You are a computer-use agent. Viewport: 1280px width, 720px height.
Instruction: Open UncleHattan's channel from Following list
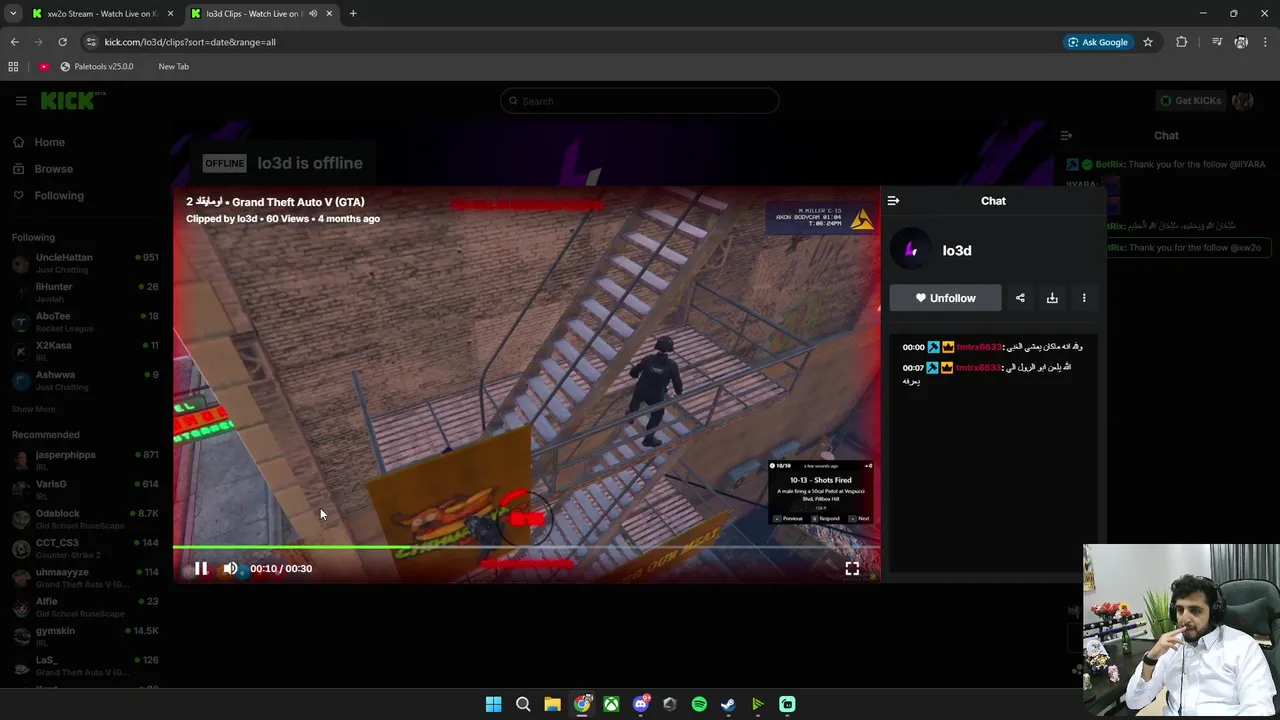tap(85, 263)
